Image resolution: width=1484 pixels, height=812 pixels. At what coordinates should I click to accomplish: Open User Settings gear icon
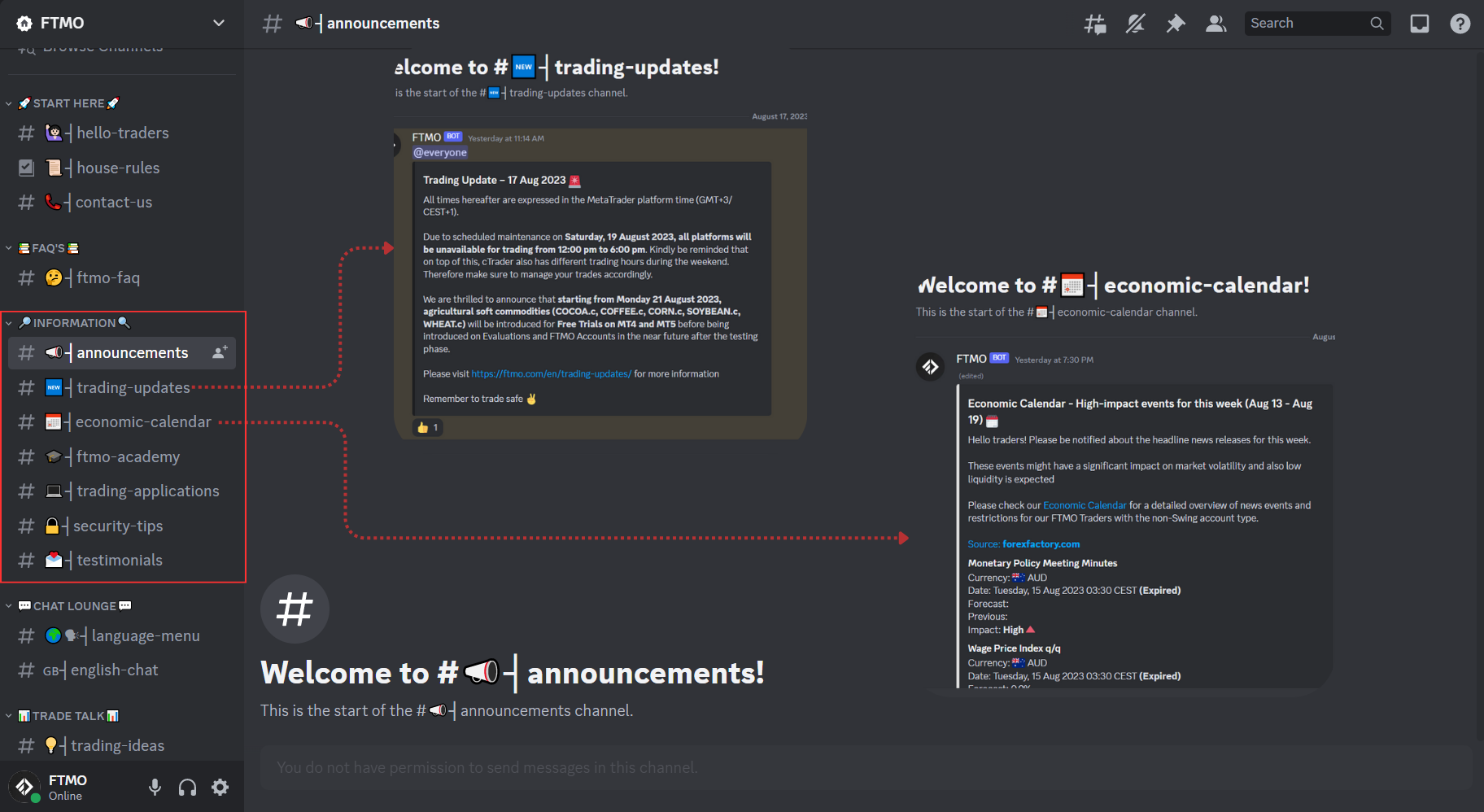pyautogui.click(x=220, y=787)
